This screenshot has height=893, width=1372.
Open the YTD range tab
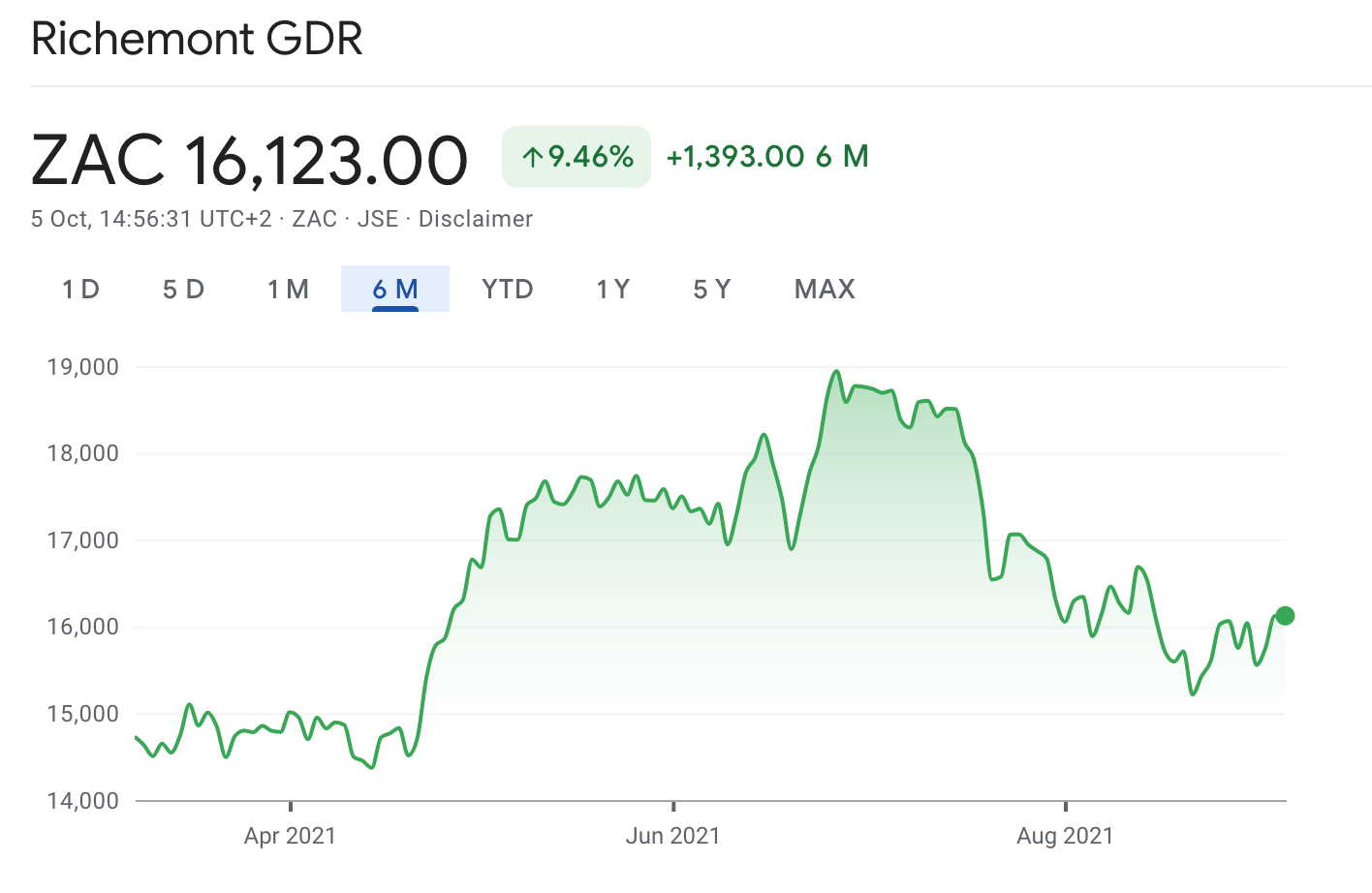coord(508,289)
